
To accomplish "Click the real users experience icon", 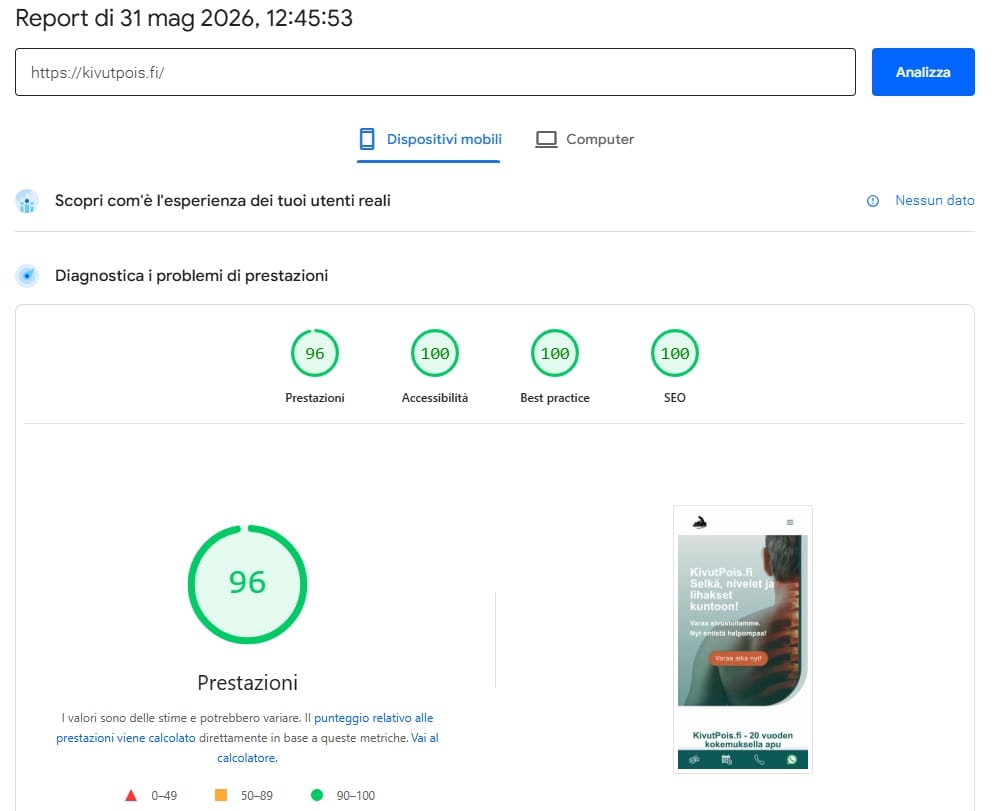I will 27,201.
